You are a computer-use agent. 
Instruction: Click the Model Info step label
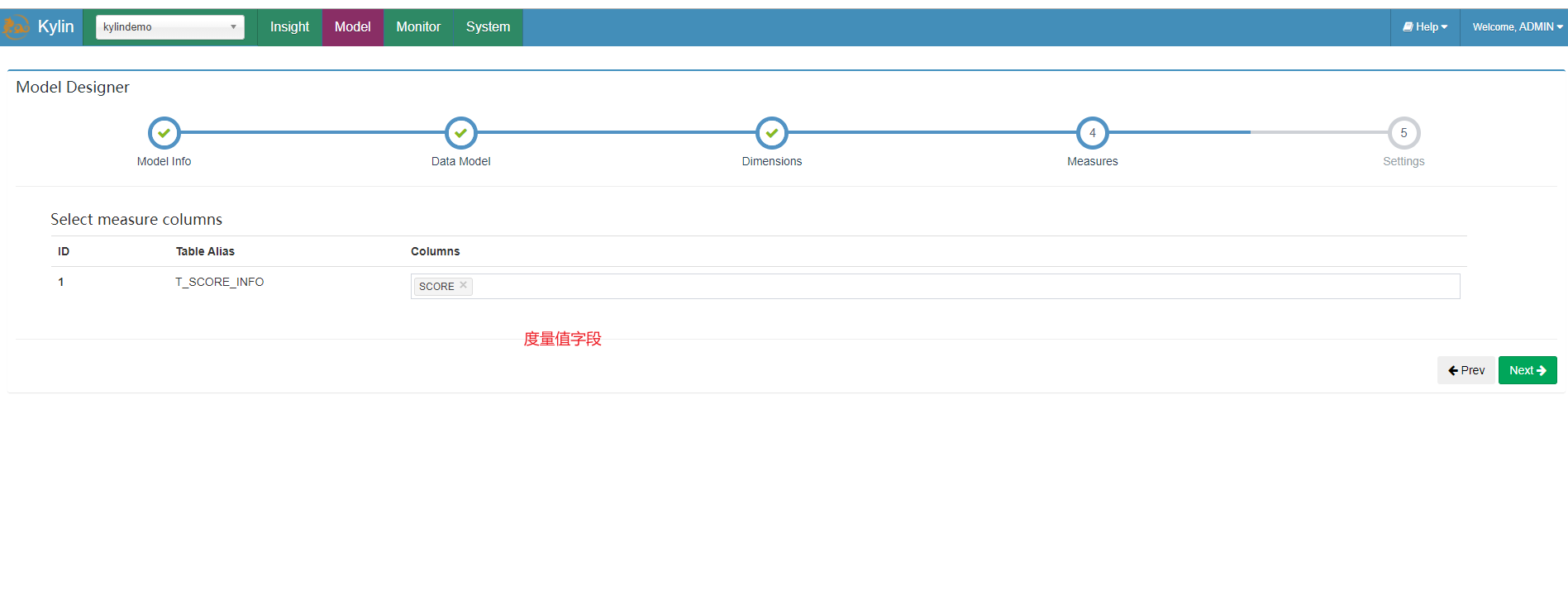(x=164, y=161)
